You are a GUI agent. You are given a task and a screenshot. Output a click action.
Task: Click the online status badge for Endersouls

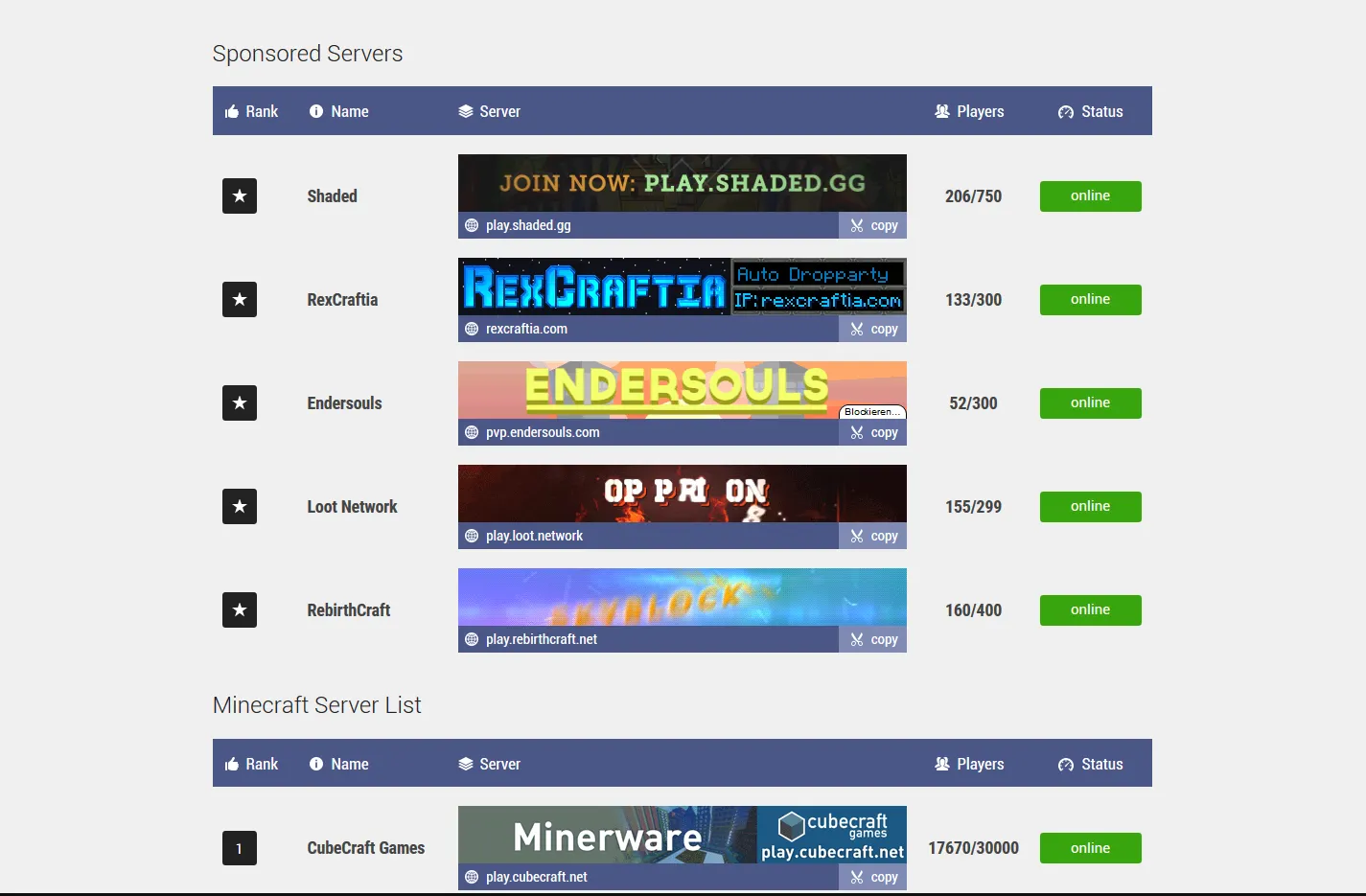pyautogui.click(x=1091, y=403)
